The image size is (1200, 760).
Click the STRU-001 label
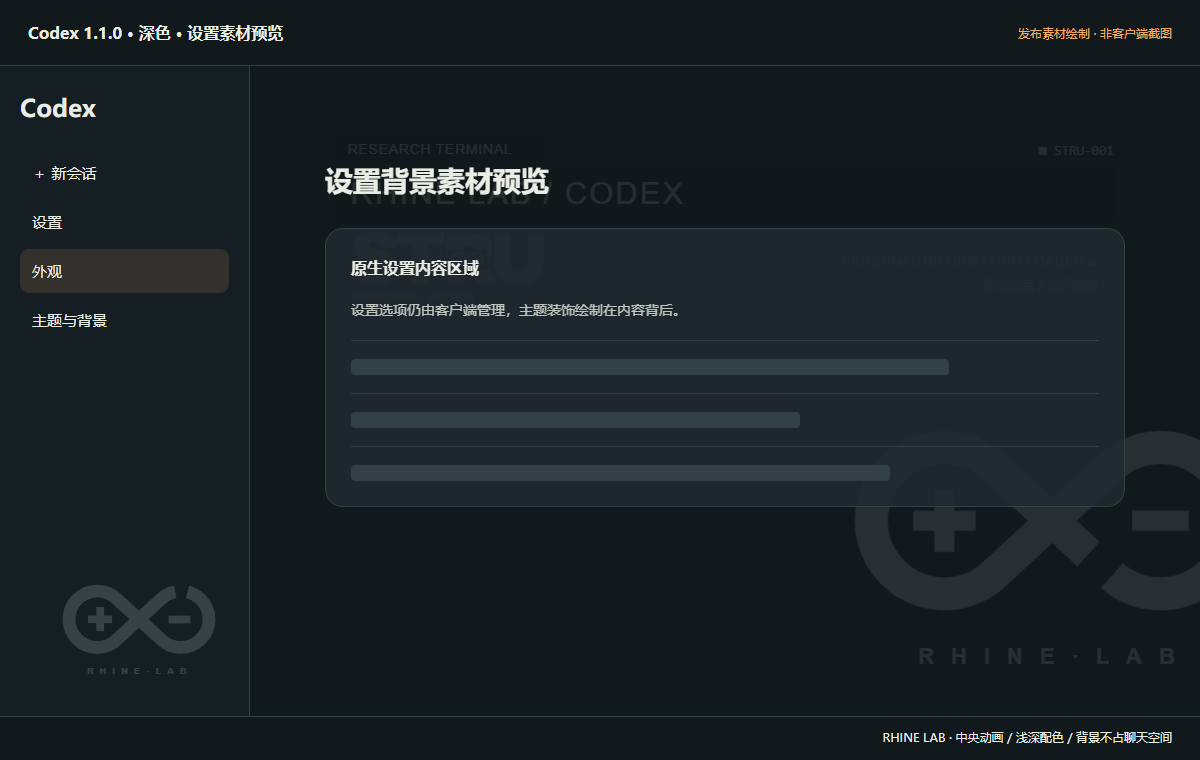coord(1076,151)
